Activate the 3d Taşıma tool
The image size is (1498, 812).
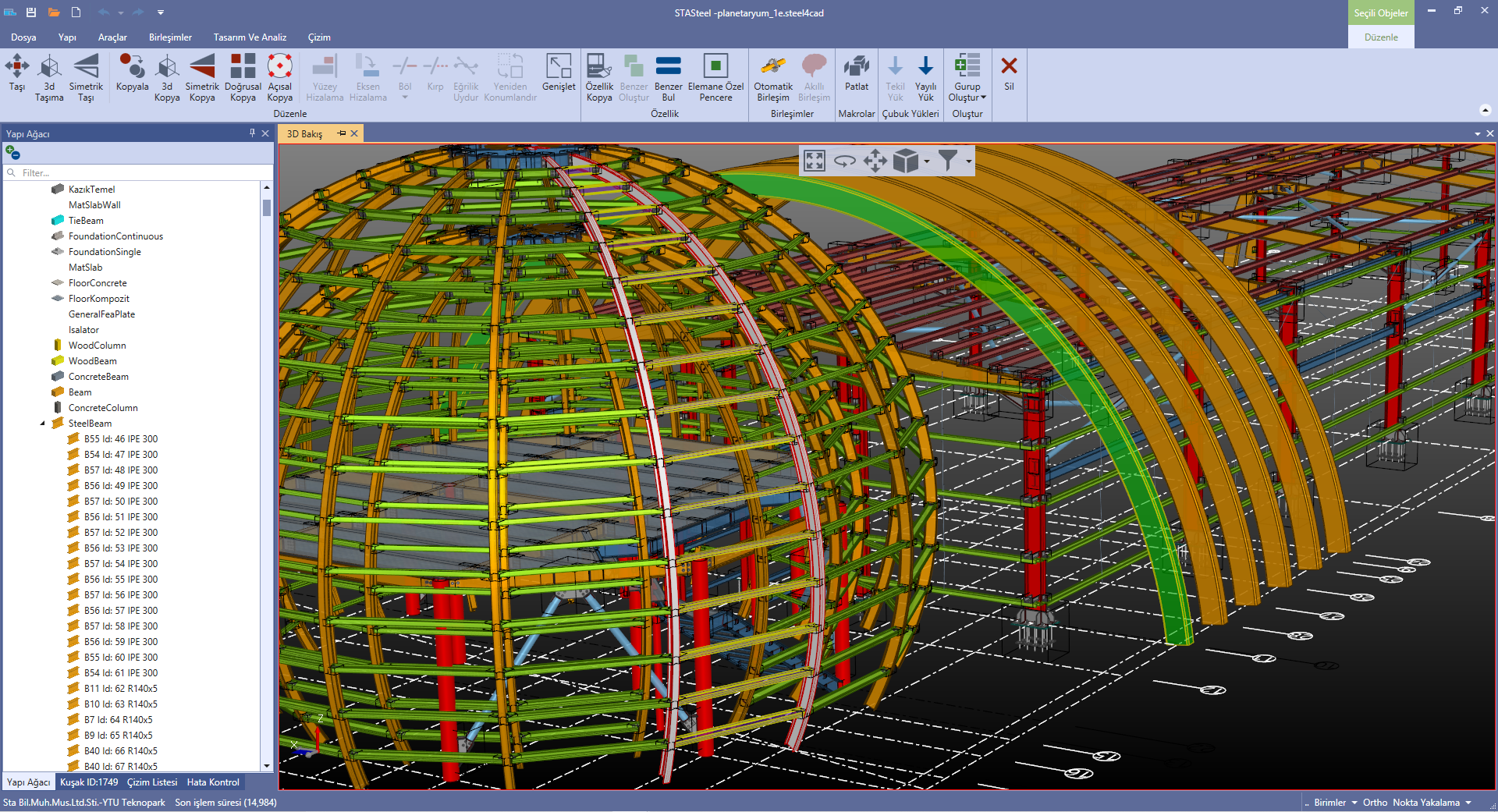click(x=49, y=77)
